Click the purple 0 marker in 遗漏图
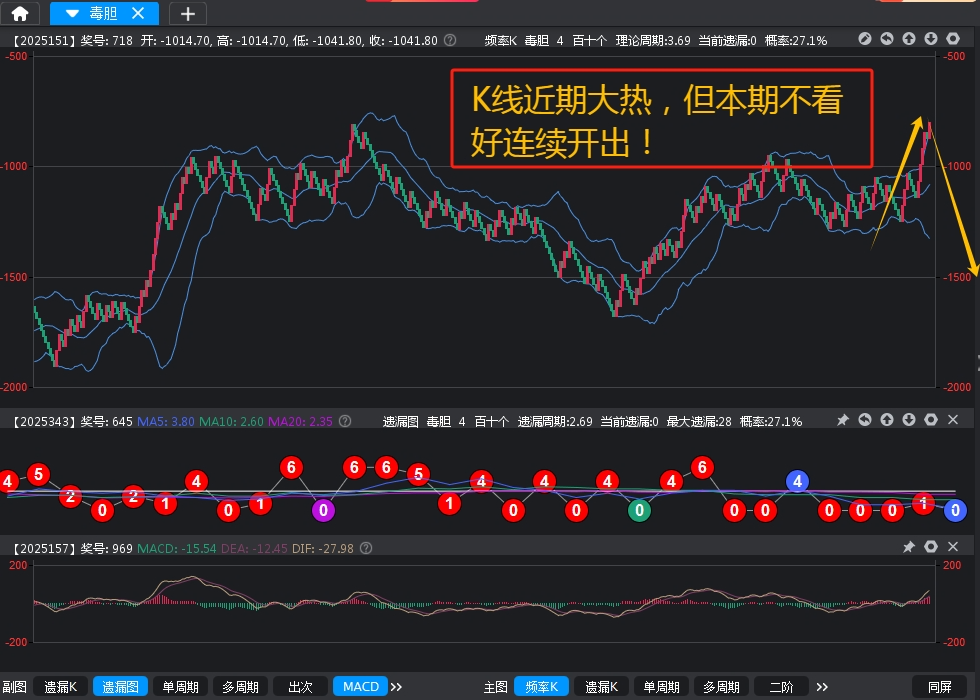Image resolution: width=980 pixels, height=700 pixels. pos(323,510)
